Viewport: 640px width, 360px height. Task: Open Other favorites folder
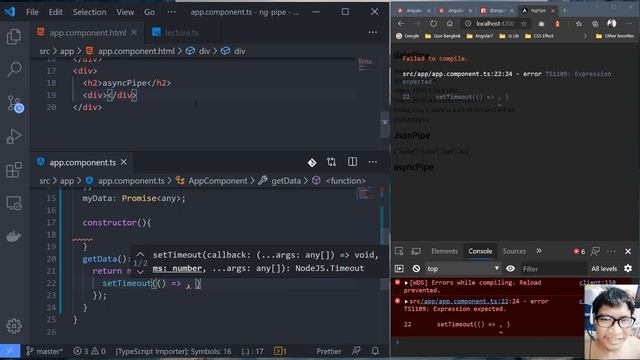click(x=615, y=36)
